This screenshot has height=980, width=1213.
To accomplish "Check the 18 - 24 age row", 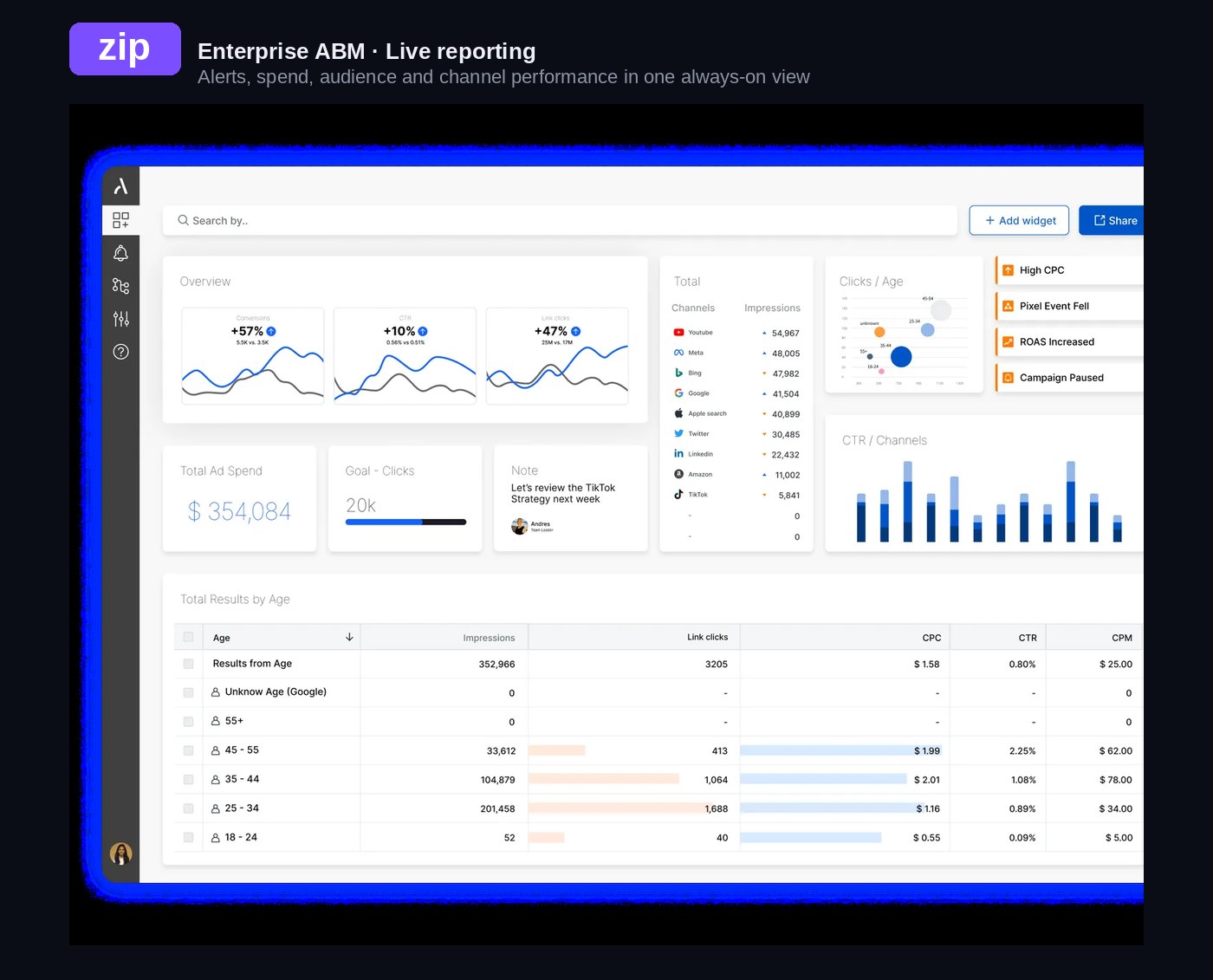I will point(188,838).
